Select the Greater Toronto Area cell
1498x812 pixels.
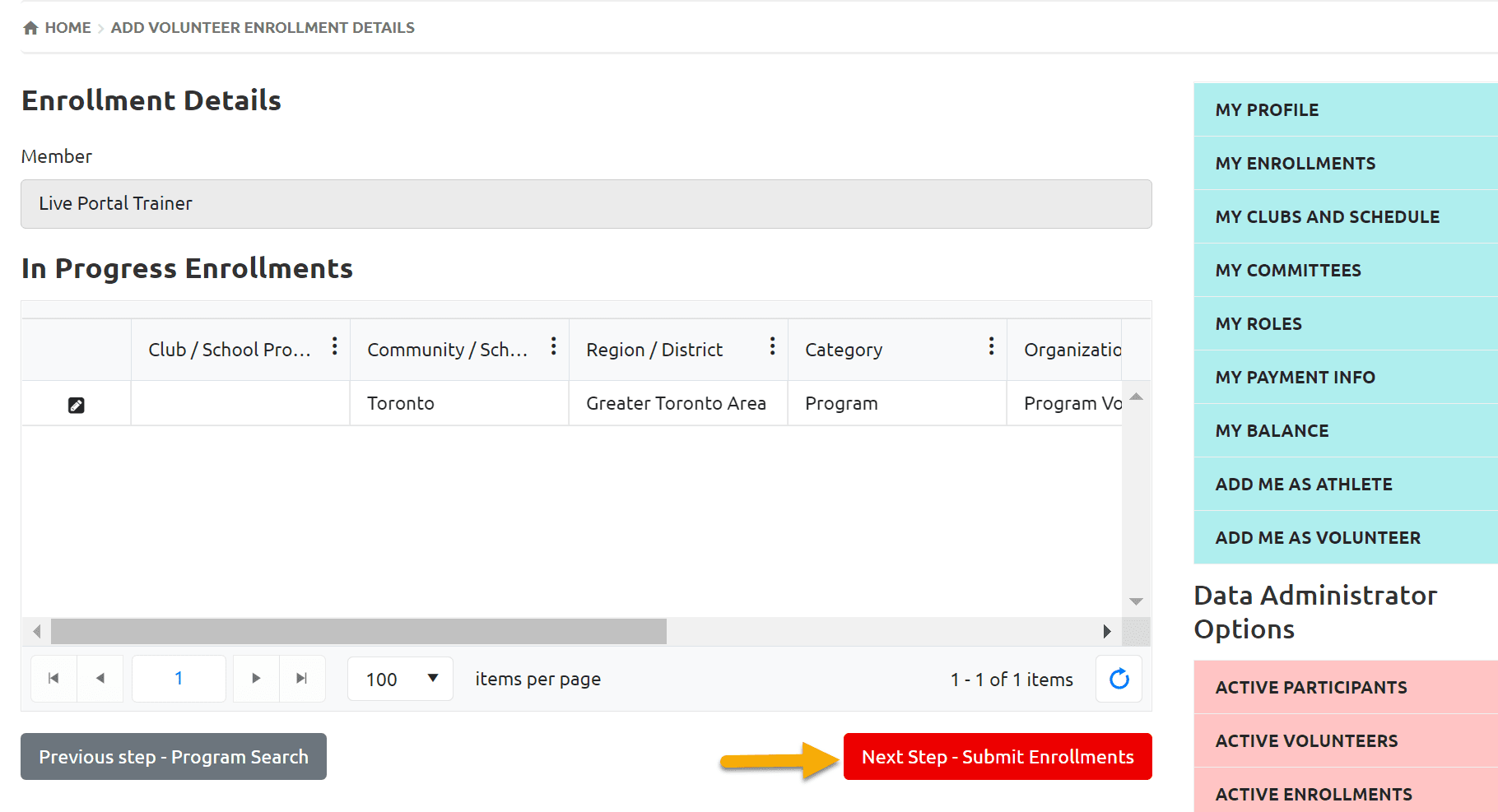tap(678, 403)
